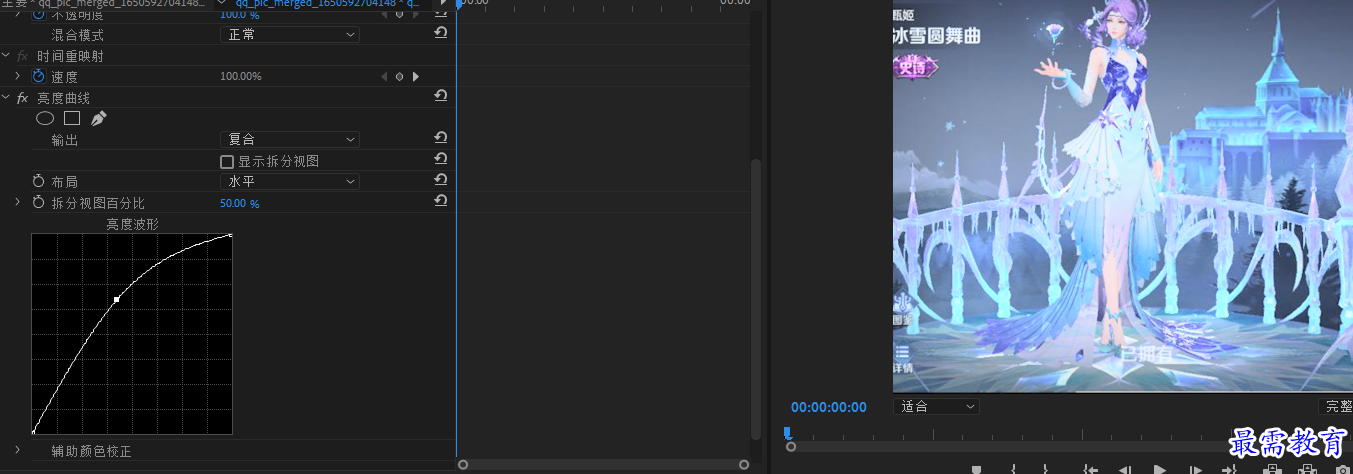Viewport: 1353px width, 474px height.
Task: Toggle the fx switch for 时间重映射
Action: 22,56
